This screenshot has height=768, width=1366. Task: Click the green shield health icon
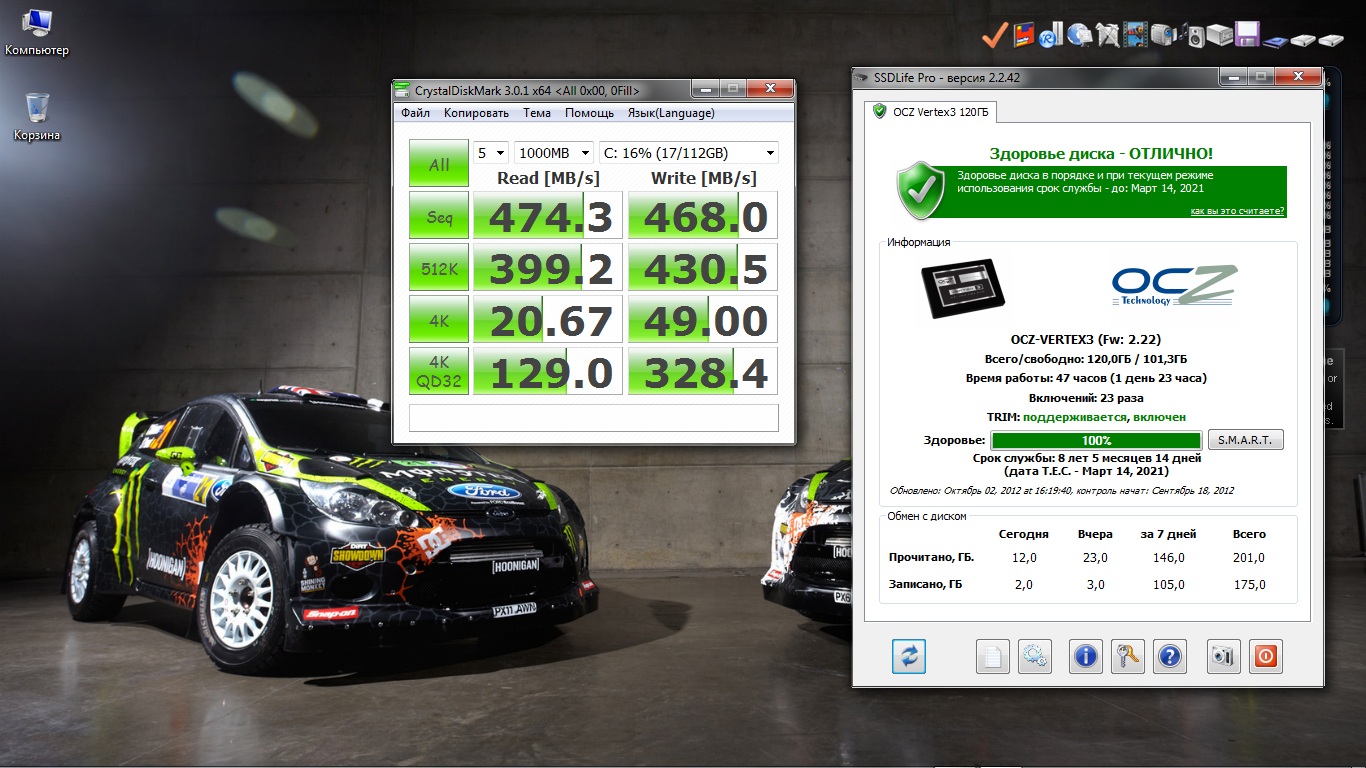tap(920, 191)
